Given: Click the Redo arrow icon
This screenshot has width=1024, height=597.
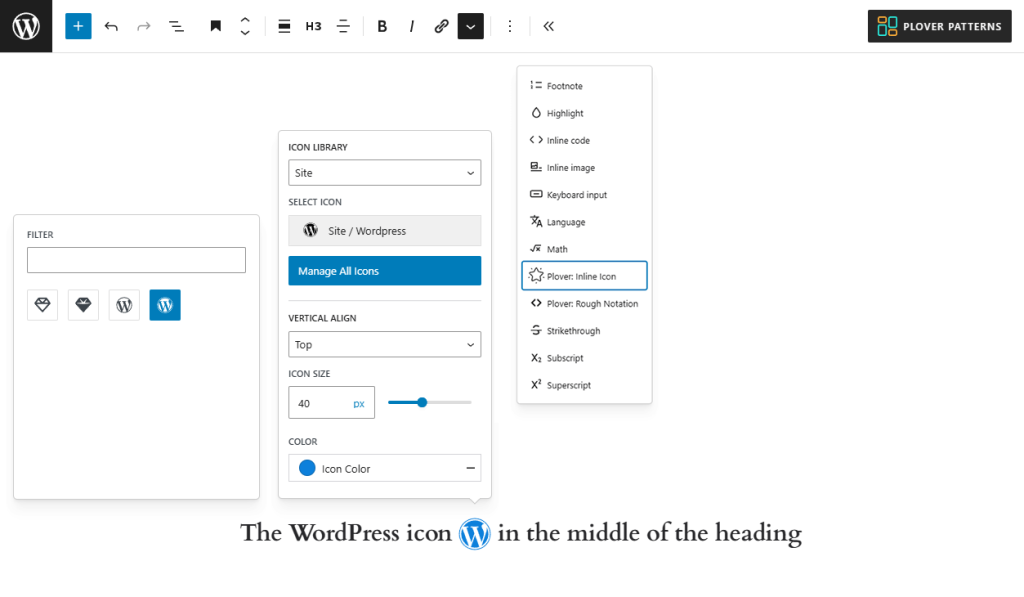Looking at the screenshot, I should pyautogui.click(x=143, y=26).
